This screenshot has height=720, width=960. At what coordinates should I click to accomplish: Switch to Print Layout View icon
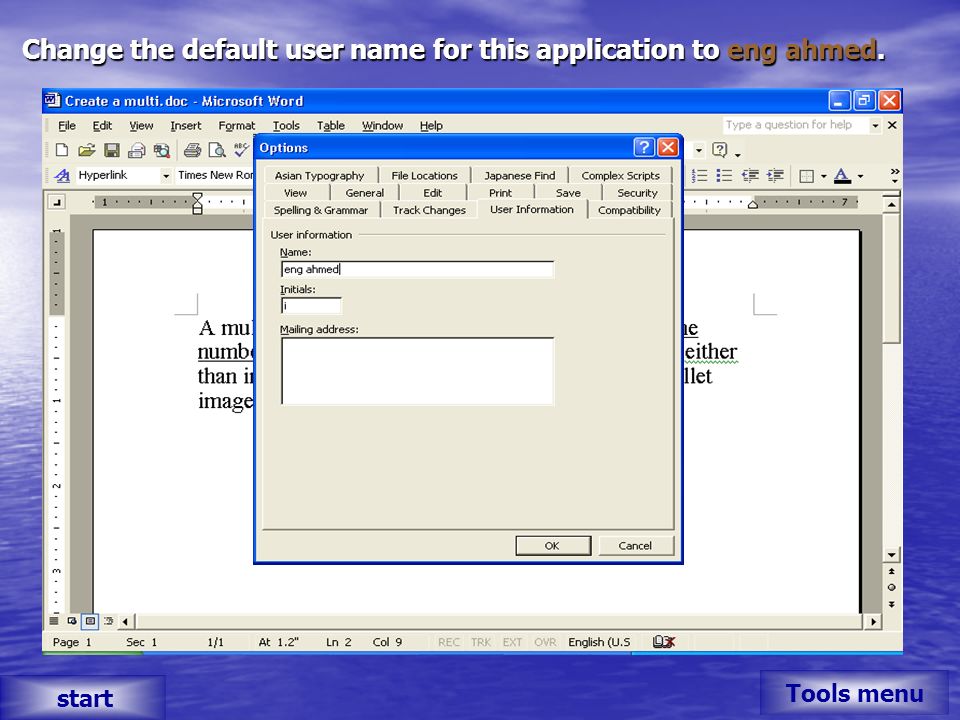pyautogui.click(x=91, y=621)
